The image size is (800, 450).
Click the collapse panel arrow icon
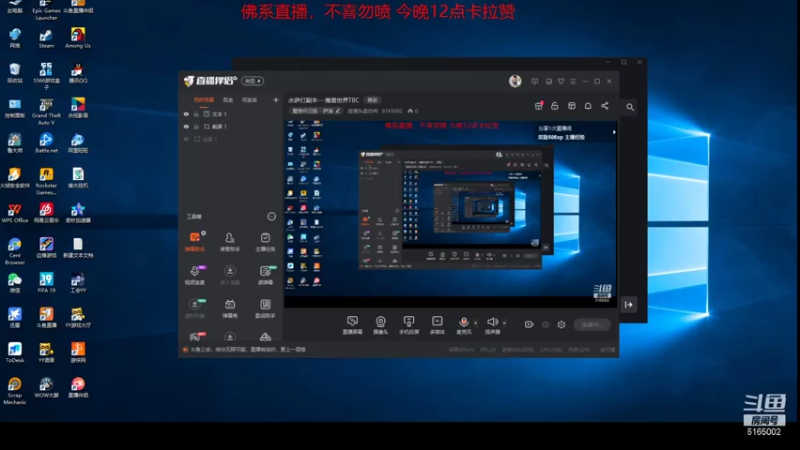(x=629, y=305)
